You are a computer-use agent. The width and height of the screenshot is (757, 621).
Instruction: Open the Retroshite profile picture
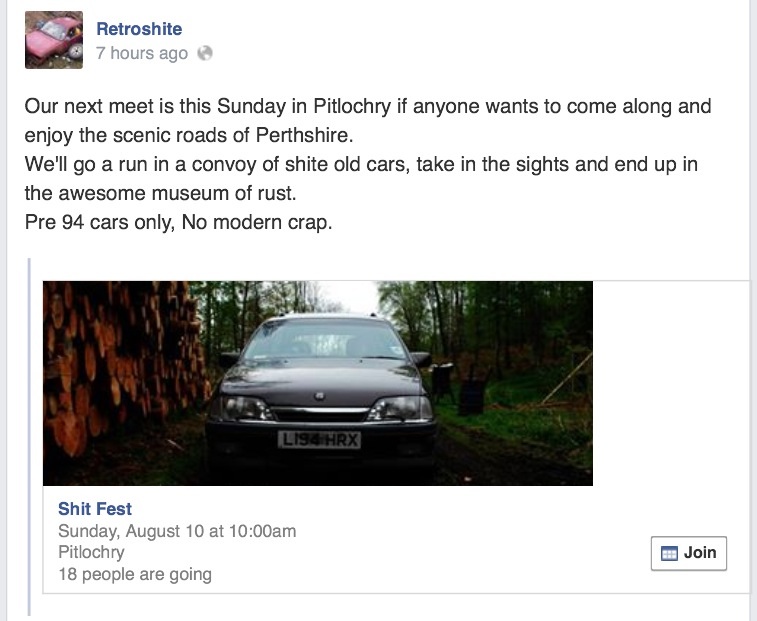(x=54, y=40)
